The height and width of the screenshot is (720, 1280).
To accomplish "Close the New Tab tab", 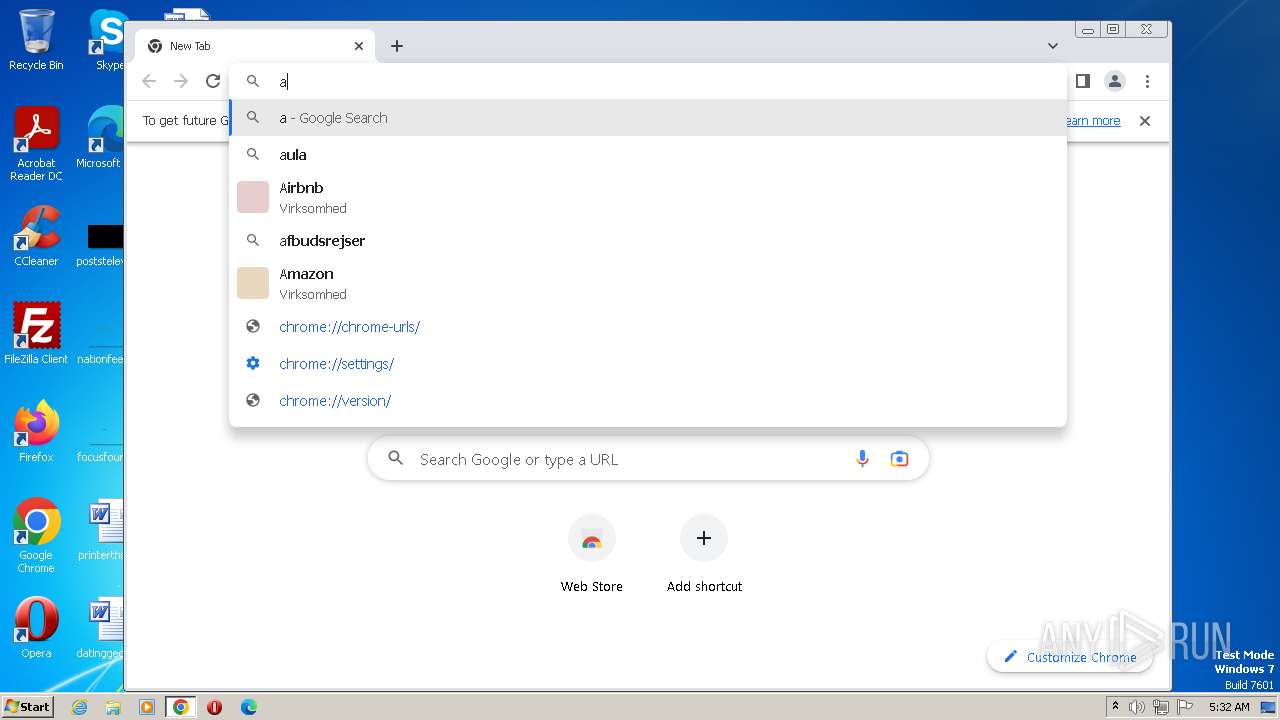I will coord(359,46).
